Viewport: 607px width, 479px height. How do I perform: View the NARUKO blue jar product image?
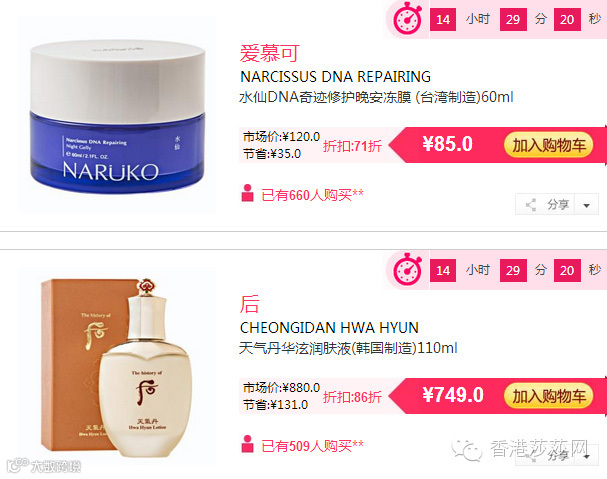pos(117,116)
